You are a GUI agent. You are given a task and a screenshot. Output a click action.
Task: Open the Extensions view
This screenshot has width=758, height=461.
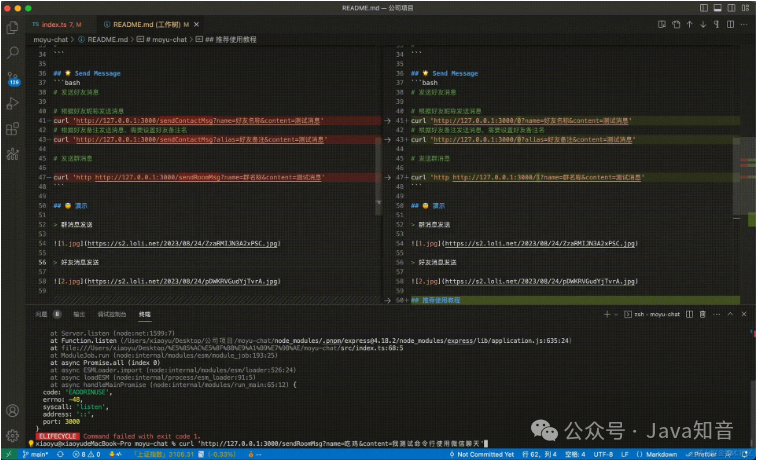pyautogui.click(x=13, y=129)
